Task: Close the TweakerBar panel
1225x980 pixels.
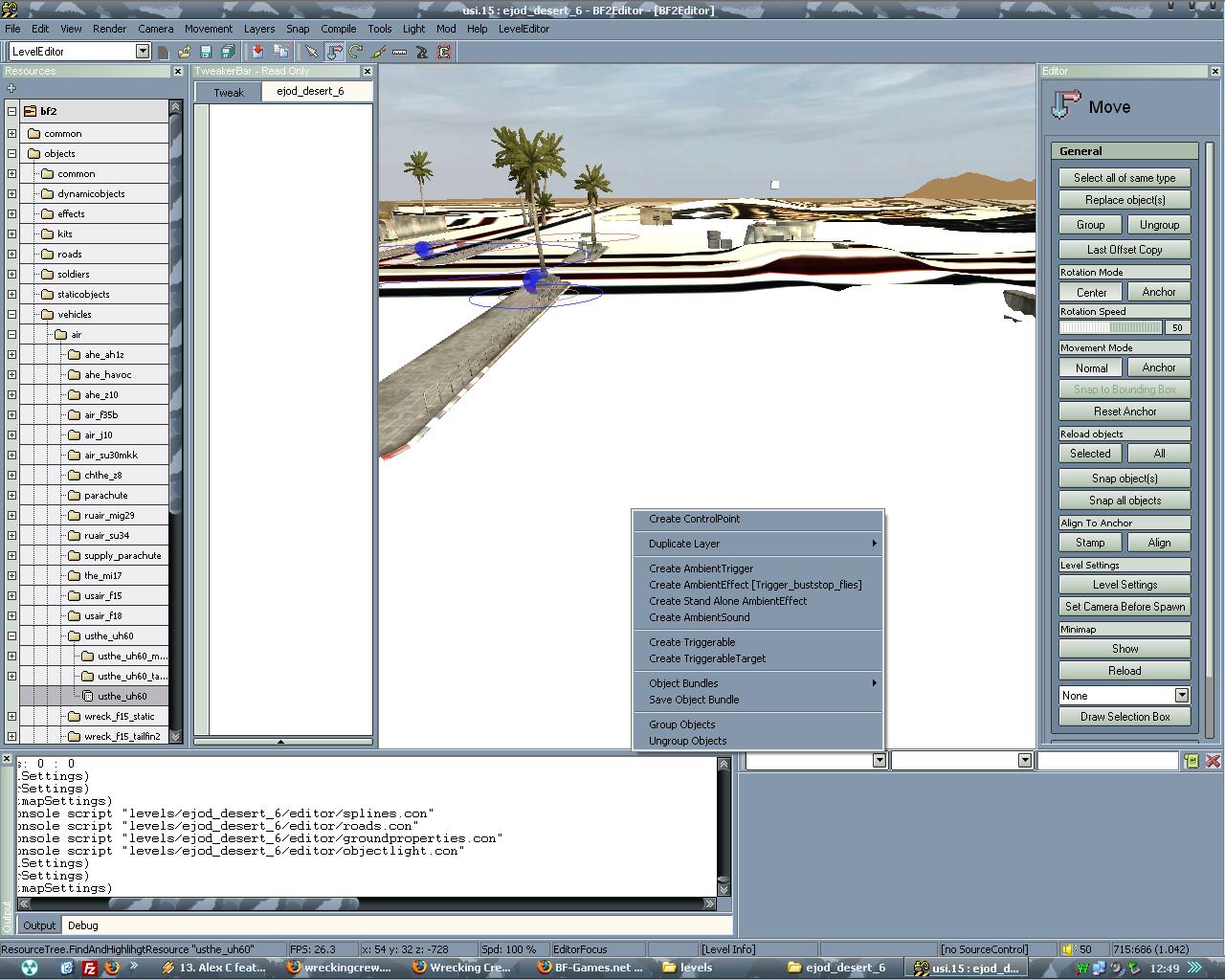Action: [x=367, y=71]
